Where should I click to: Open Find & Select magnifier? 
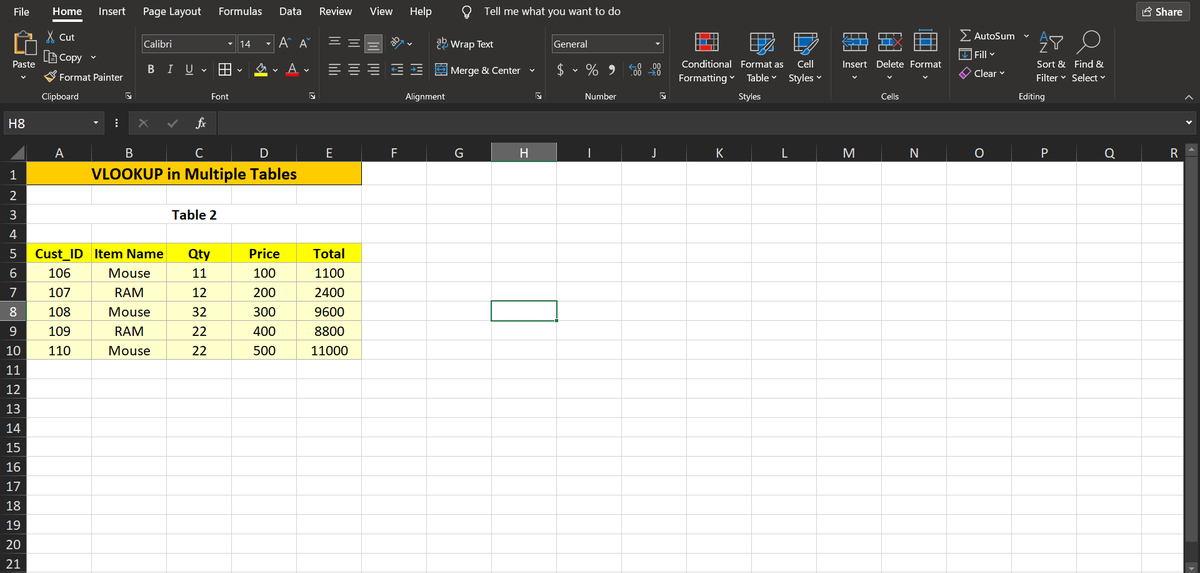(1086, 43)
